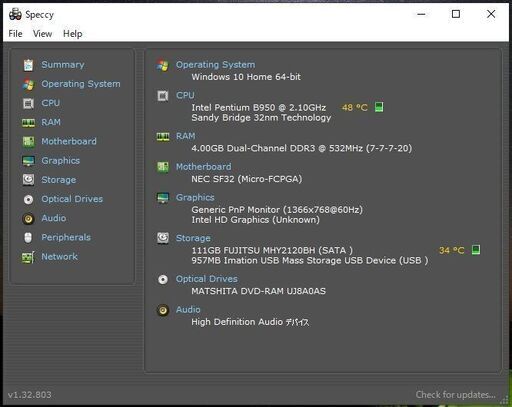The width and height of the screenshot is (512, 407).
Task: Click Check for updates link
Action: pyautogui.click(x=455, y=395)
